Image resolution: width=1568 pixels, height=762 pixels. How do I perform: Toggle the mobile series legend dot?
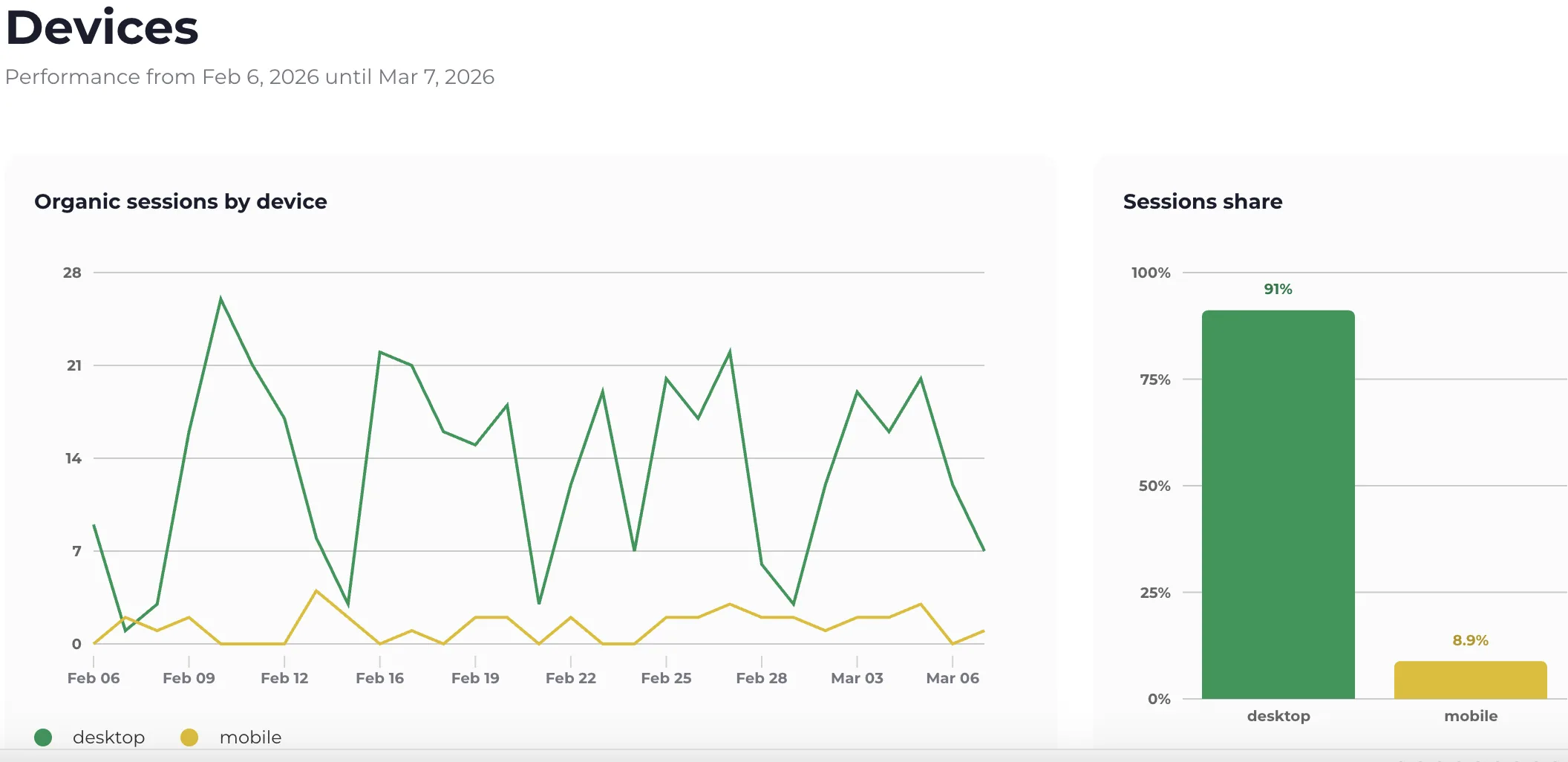click(x=189, y=737)
